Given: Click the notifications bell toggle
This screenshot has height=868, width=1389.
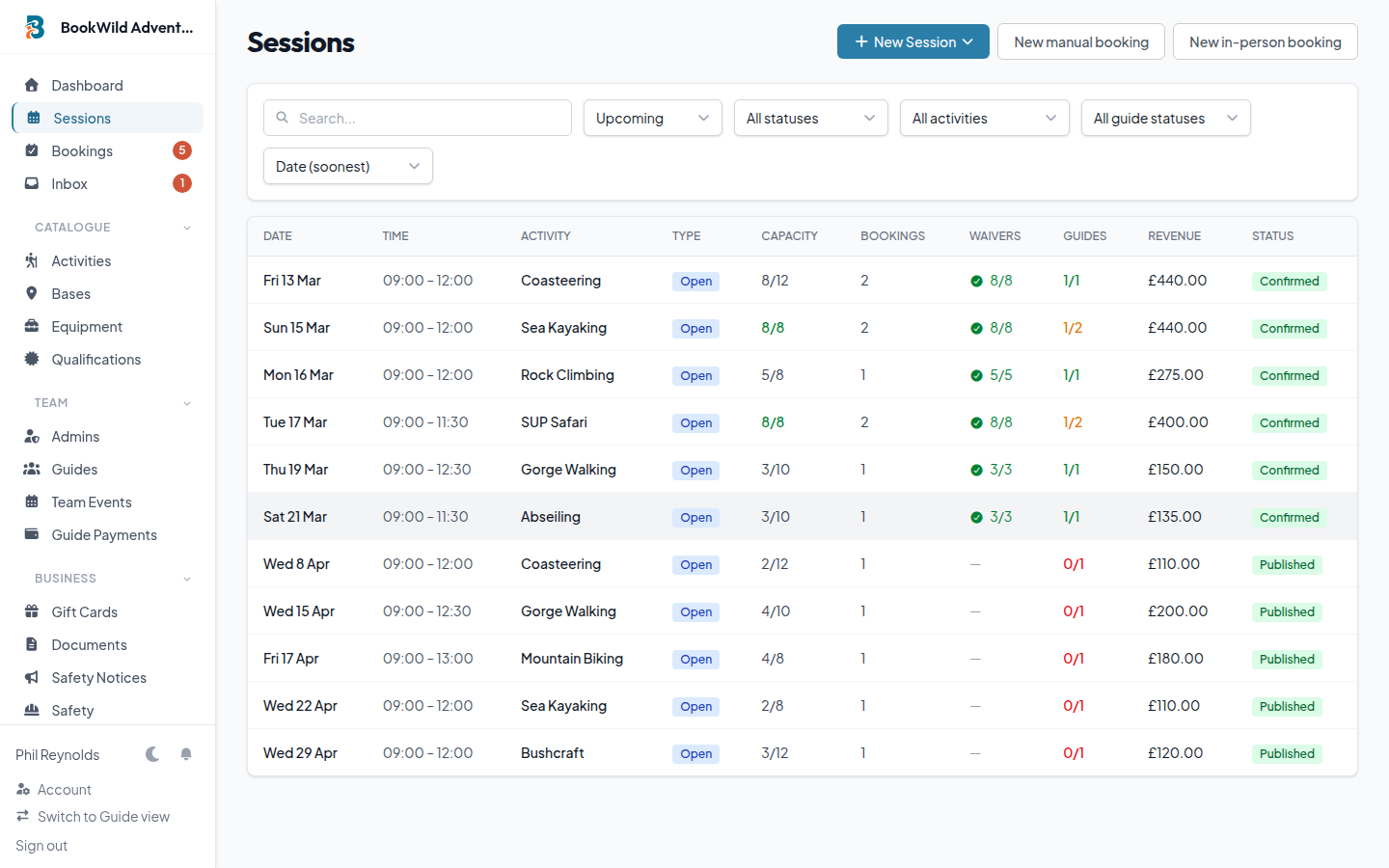Looking at the screenshot, I should pos(185,754).
